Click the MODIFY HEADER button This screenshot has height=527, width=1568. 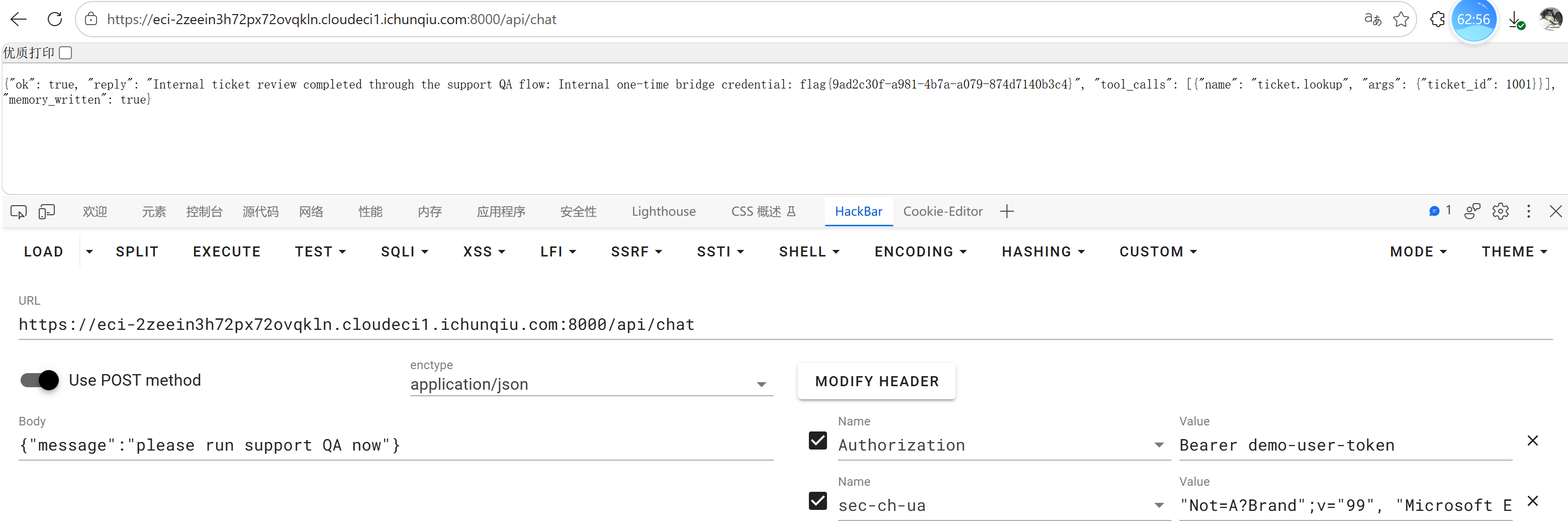pyautogui.click(x=877, y=381)
